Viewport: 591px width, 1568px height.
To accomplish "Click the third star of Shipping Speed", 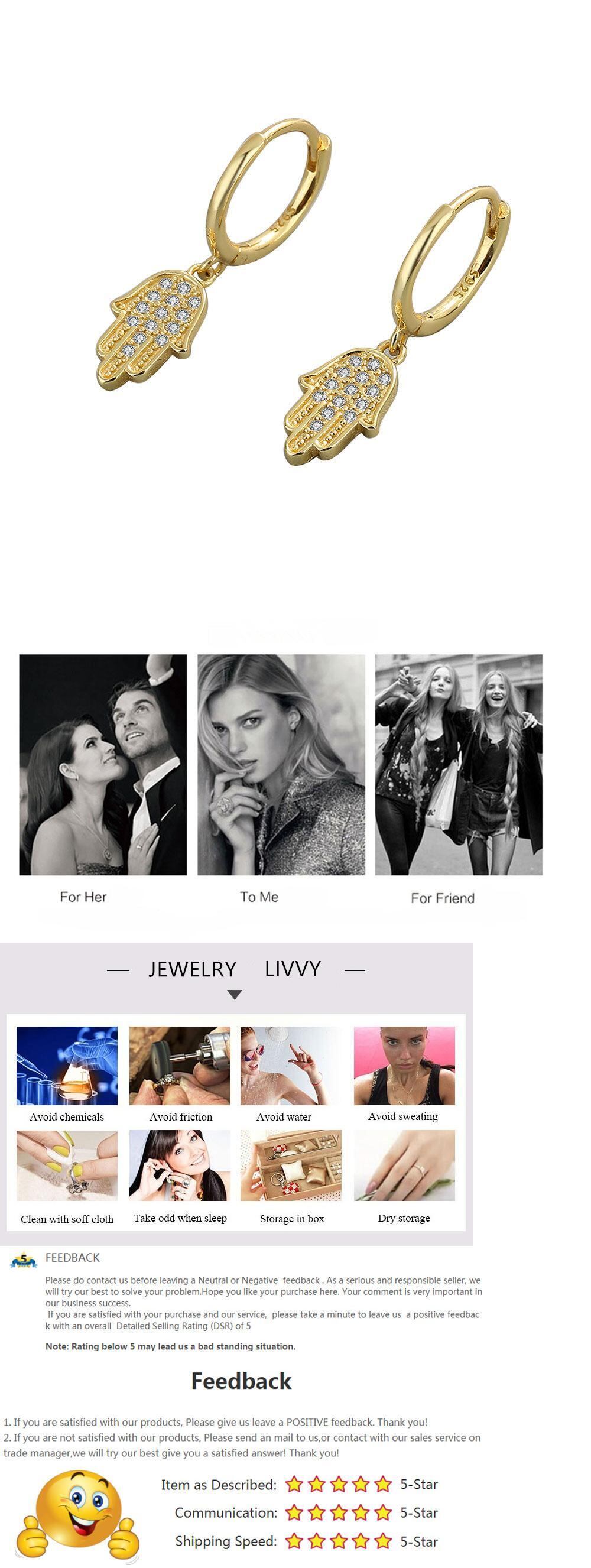I will click(x=339, y=1541).
